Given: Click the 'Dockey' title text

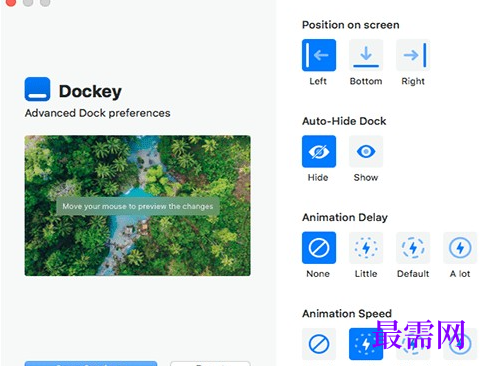Looking at the screenshot, I should 90,91.
